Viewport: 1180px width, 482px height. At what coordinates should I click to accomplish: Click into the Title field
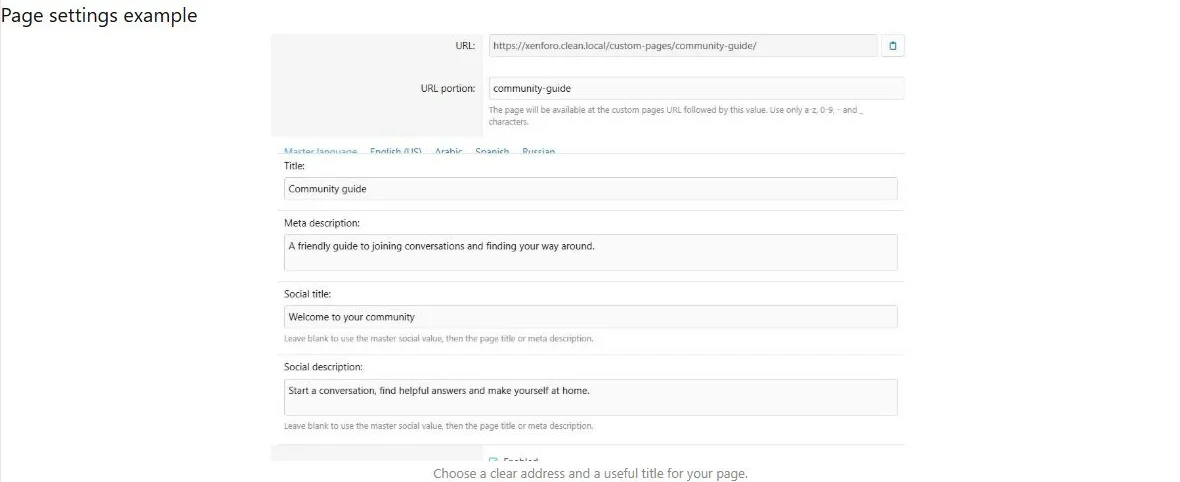[x=591, y=188]
